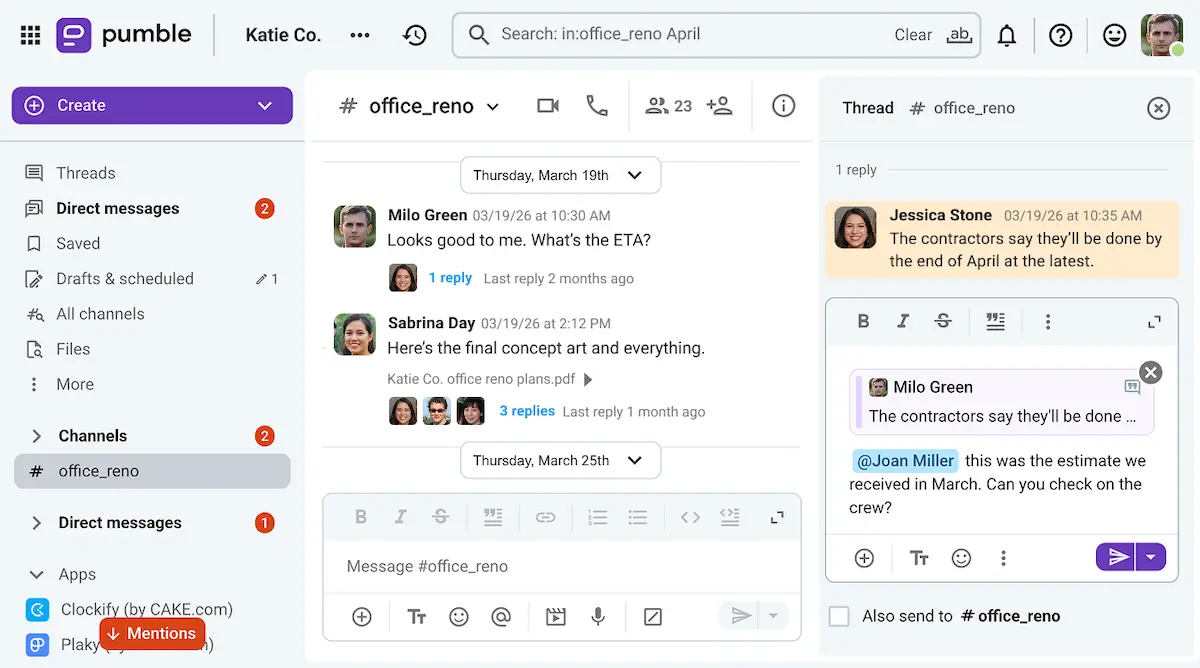Insert blockquote in the thread editor
The height and width of the screenshot is (668, 1200).
995,321
